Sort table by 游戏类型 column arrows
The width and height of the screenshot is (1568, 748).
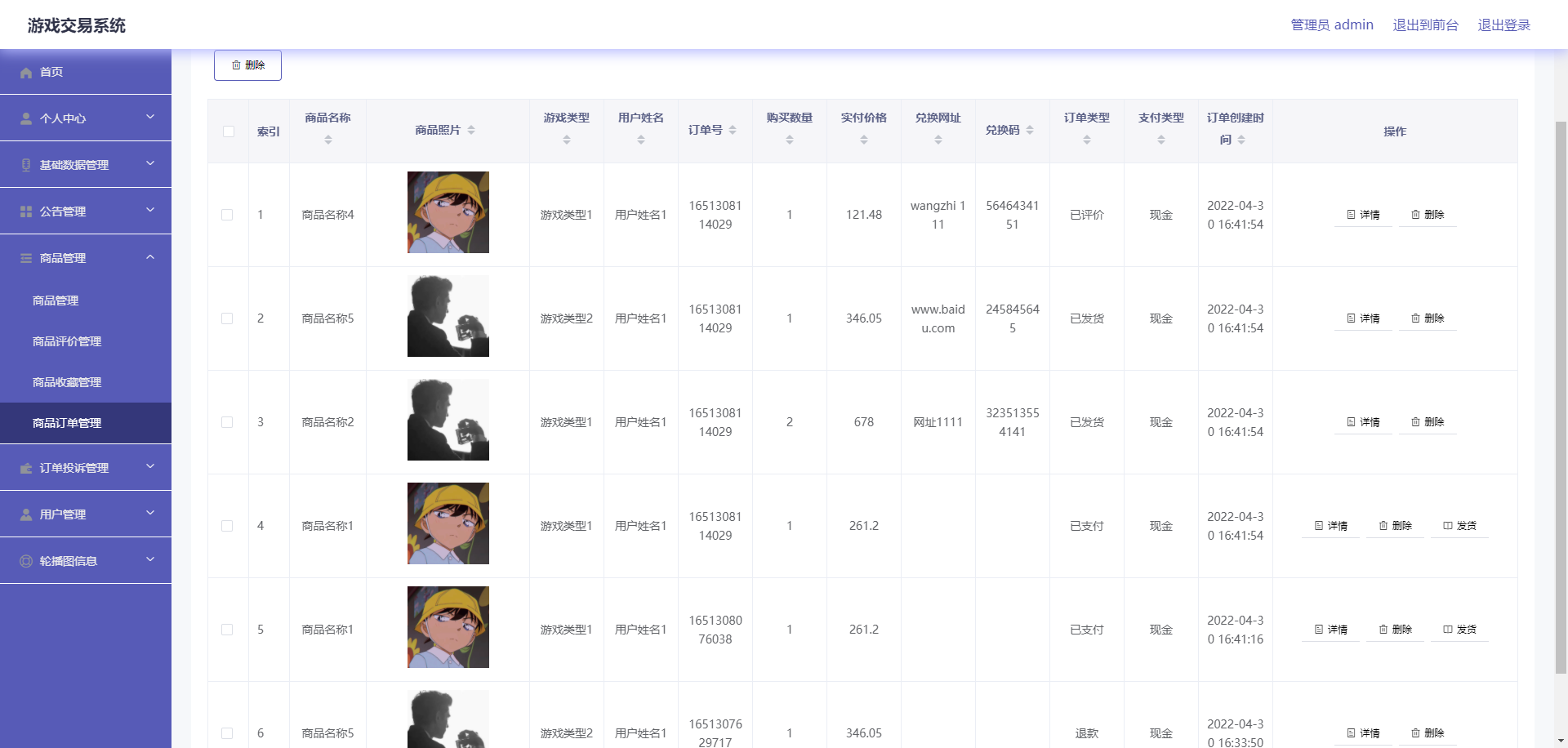tap(567, 140)
